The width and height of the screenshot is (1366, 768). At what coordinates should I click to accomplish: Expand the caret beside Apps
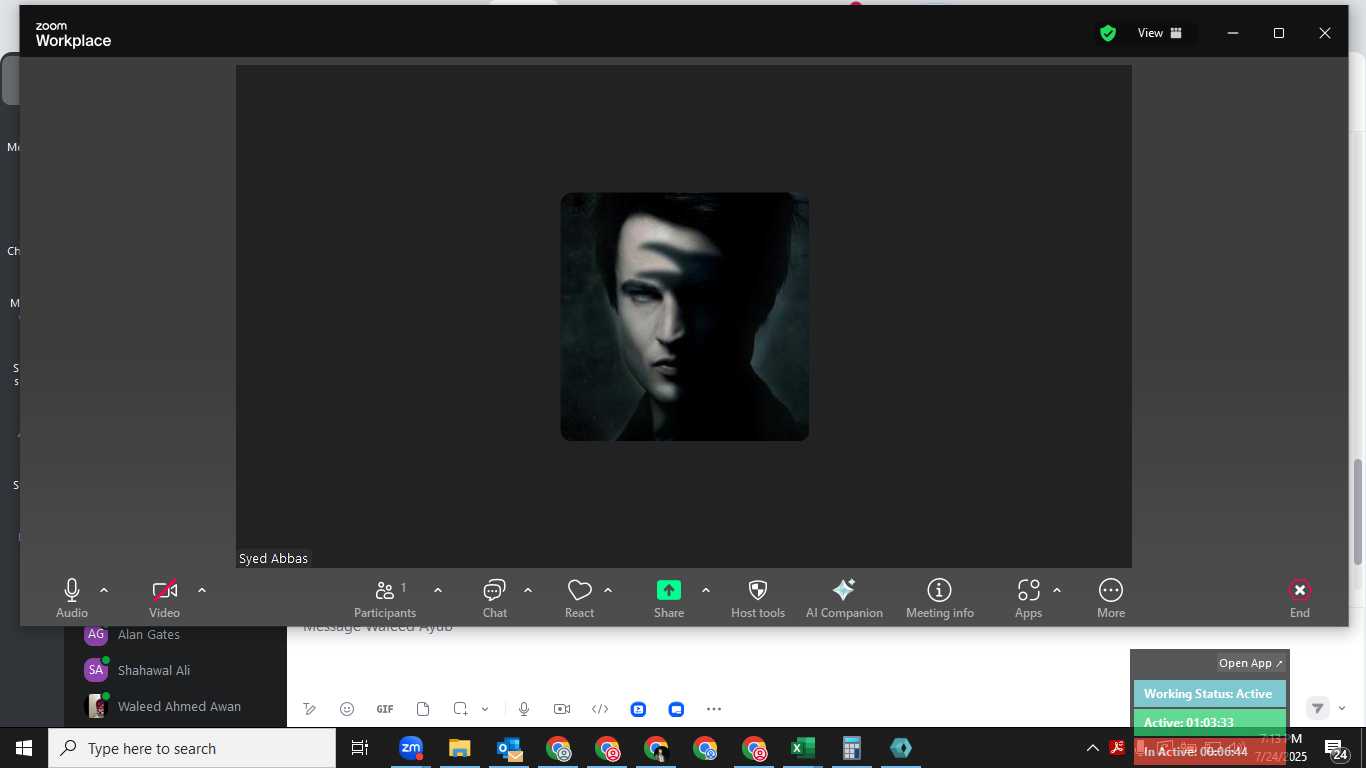click(1057, 590)
